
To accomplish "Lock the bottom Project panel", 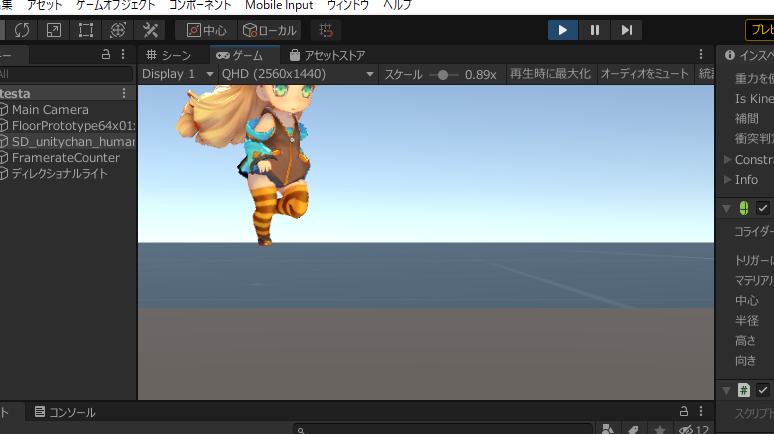I will coord(684,411).
